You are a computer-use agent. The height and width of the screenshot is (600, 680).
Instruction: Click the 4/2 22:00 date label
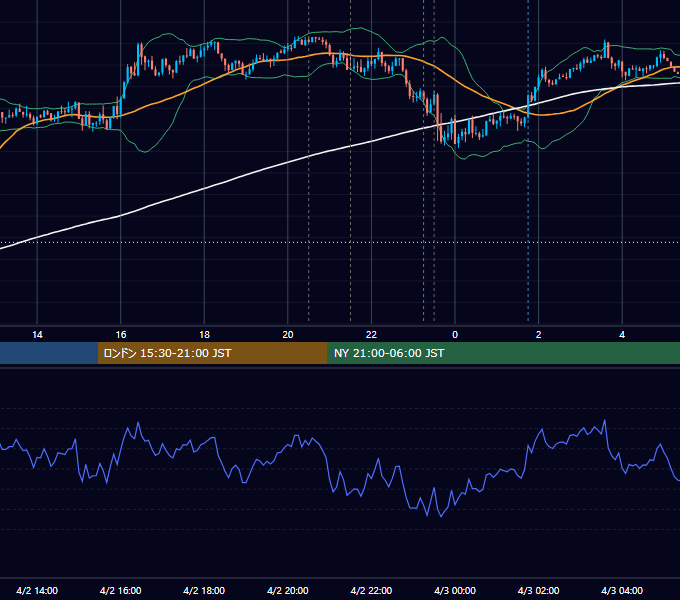pyautogui.click(x=371, y=590)
